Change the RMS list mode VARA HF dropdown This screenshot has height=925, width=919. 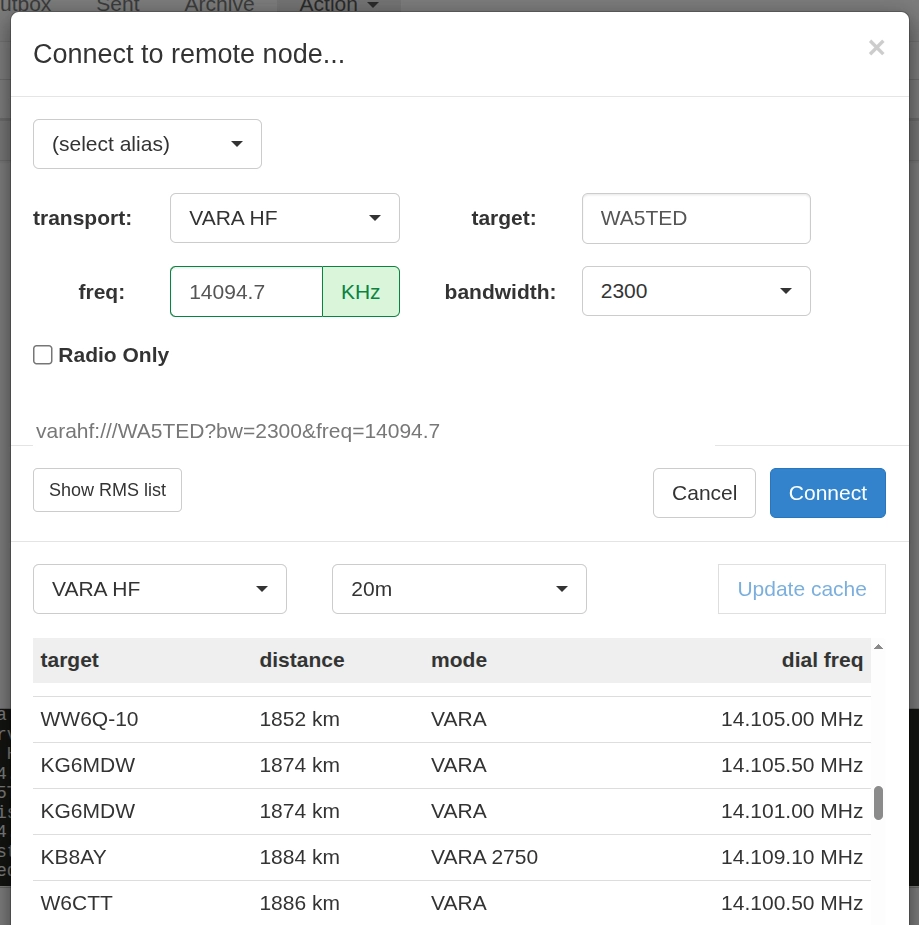[160, 589]
